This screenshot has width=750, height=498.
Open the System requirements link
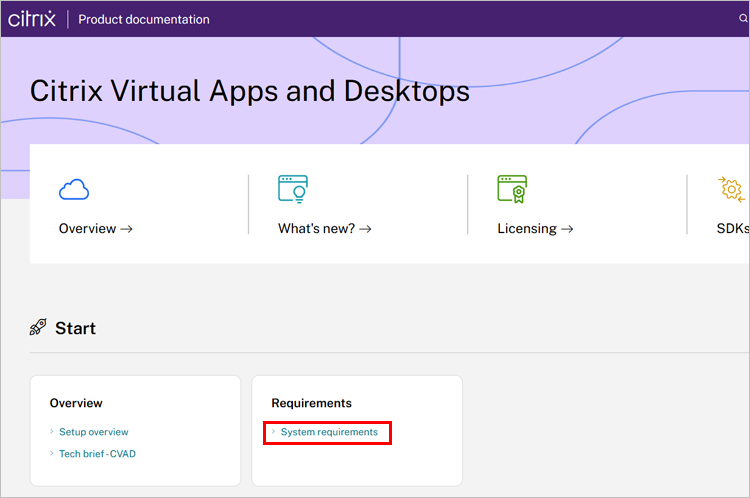329,432
